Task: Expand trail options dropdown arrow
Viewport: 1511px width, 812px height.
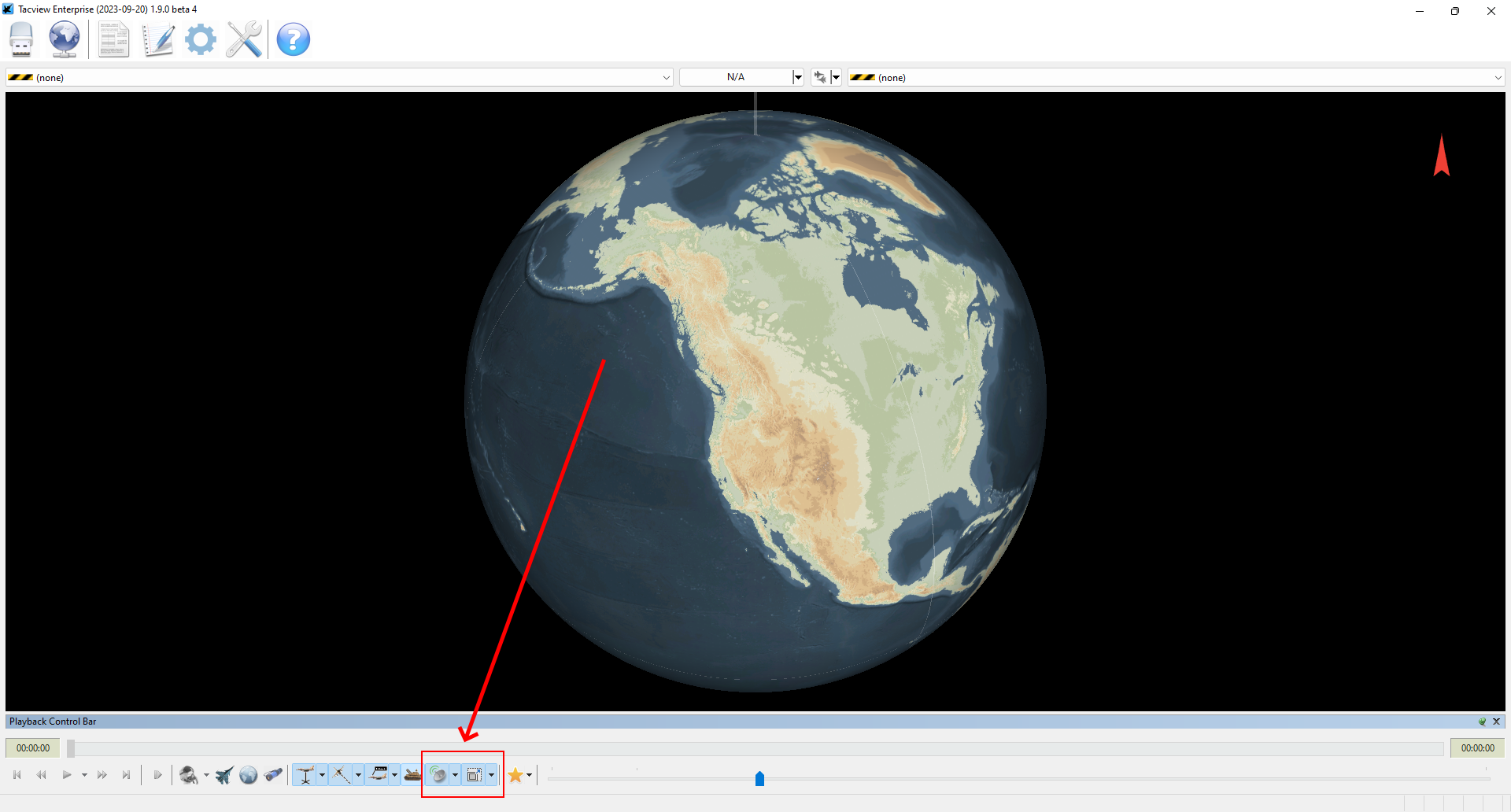Action: click(358, 775)
